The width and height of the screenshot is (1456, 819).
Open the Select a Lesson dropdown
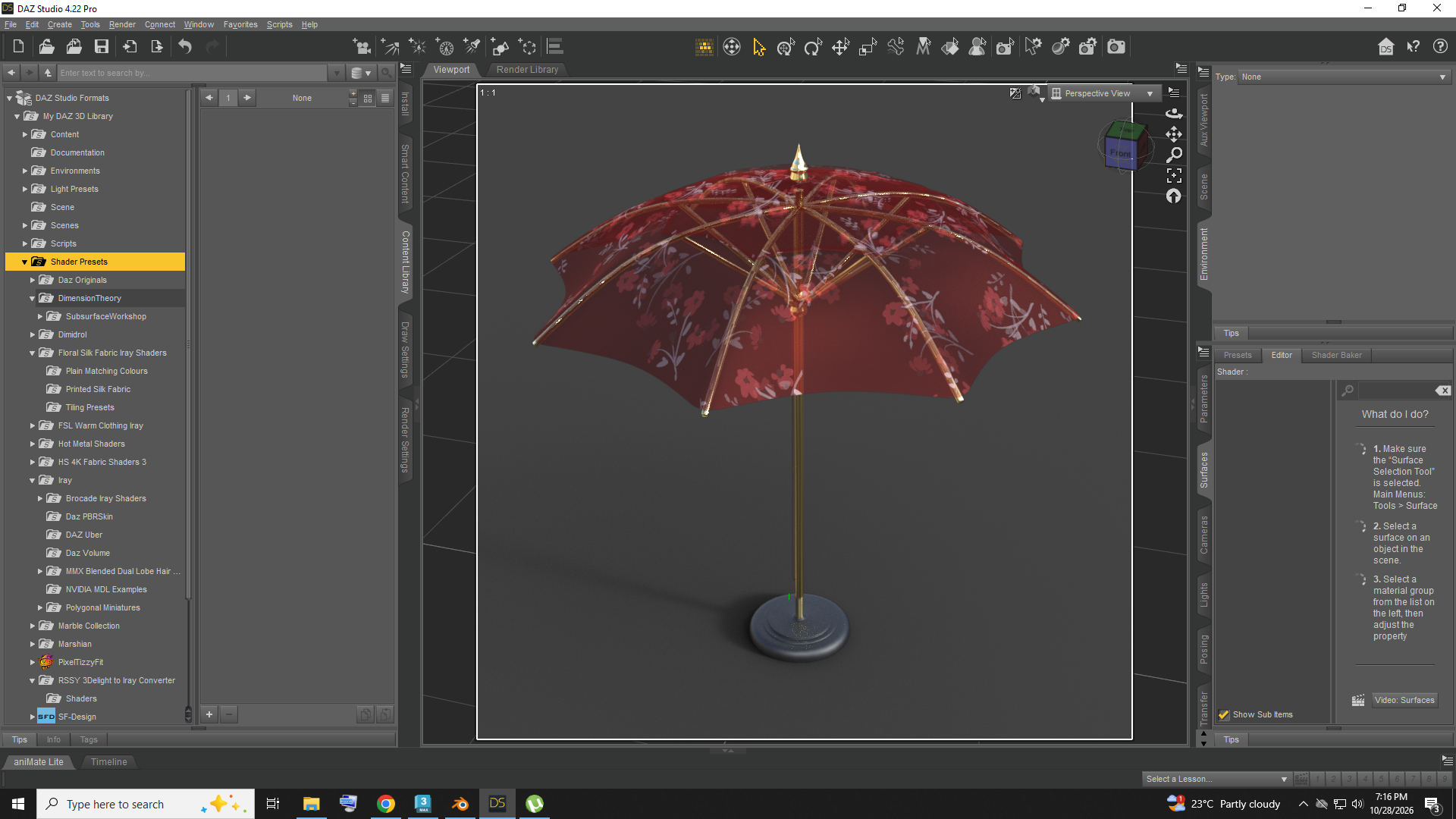(1216, 779)
